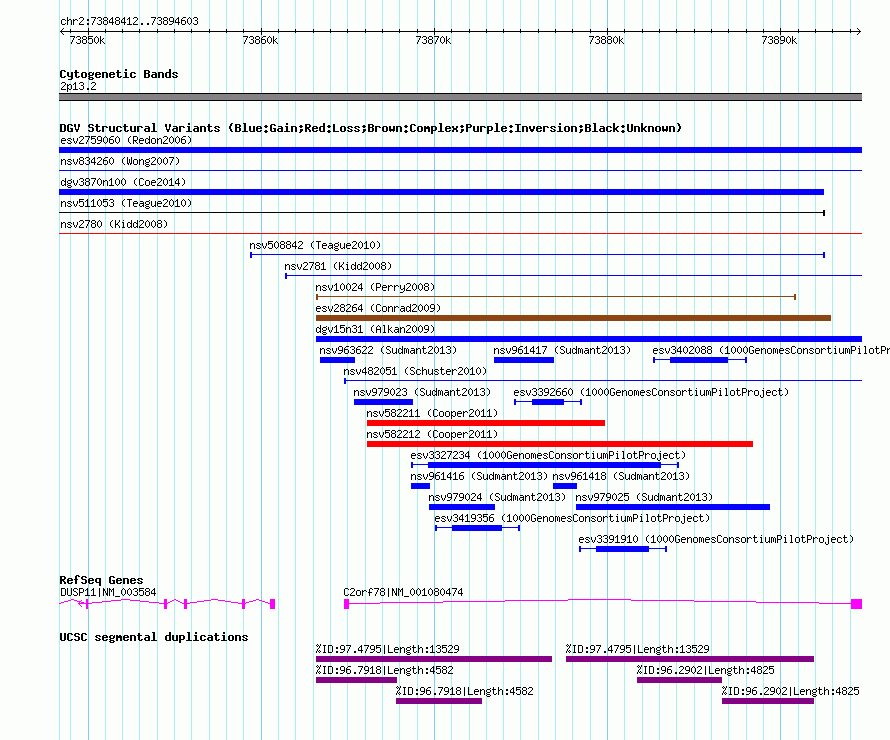Click the Cytogenetic Bands track title
Viewport: 890px width, 740px height.
pyautogui.click(x=119, y=74)
